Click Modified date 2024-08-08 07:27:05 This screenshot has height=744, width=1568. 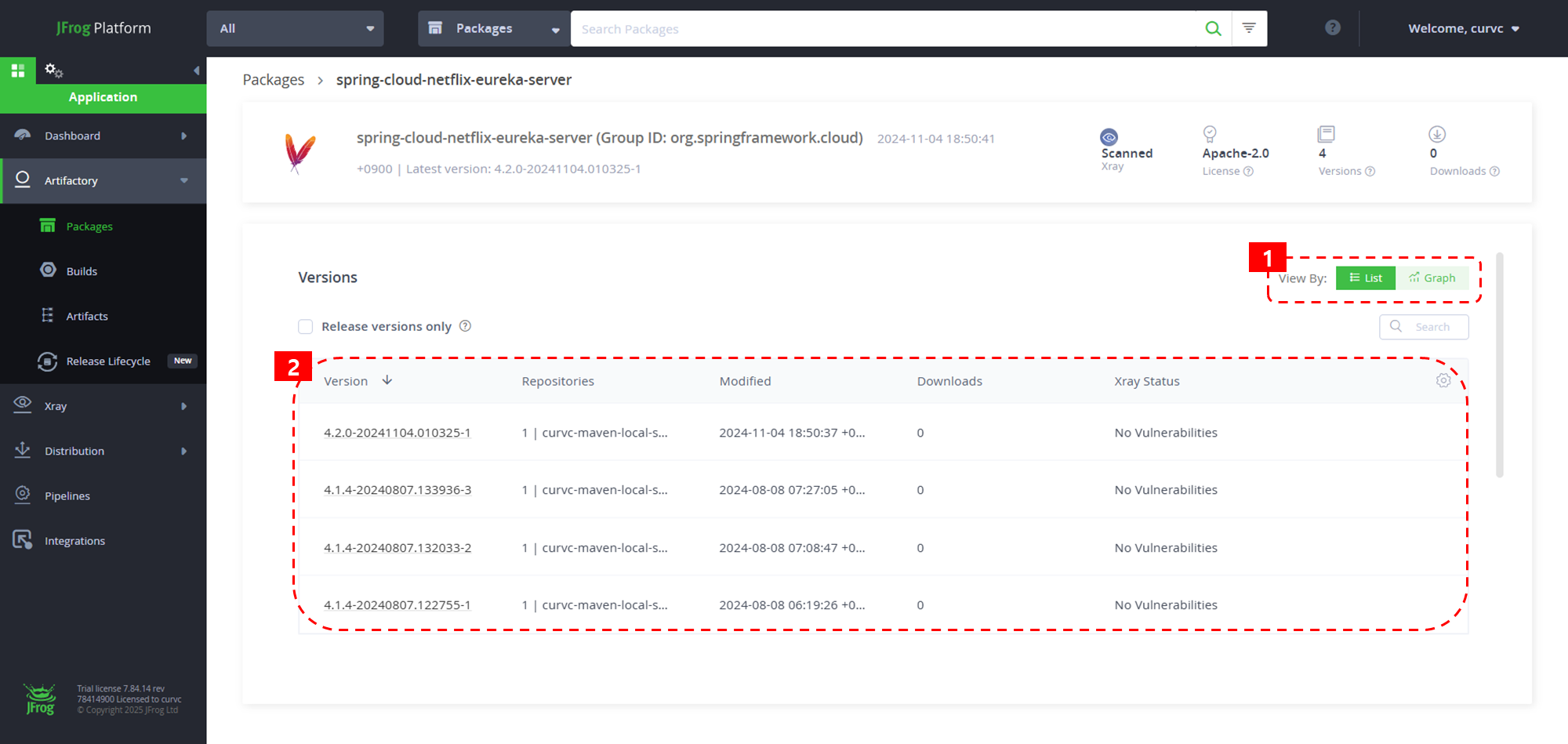[792, 490]
